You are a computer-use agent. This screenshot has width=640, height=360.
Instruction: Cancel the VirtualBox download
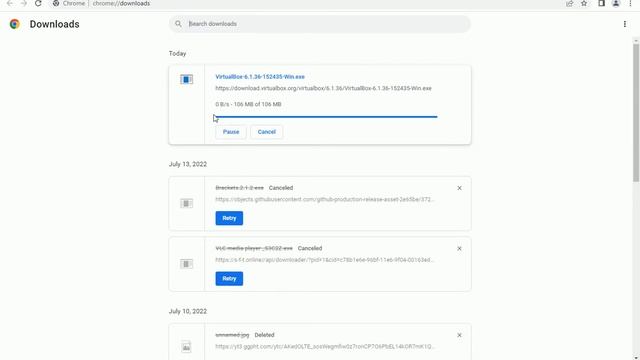(267, 132)
